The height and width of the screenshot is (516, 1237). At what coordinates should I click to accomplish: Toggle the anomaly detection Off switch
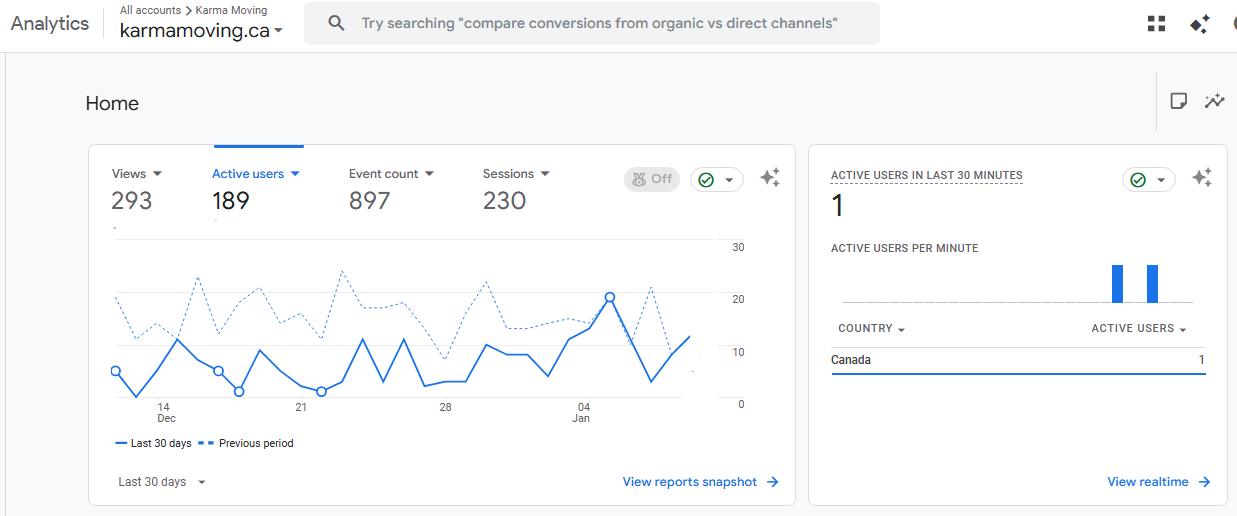pyautogui.click(x=651, y=179)
